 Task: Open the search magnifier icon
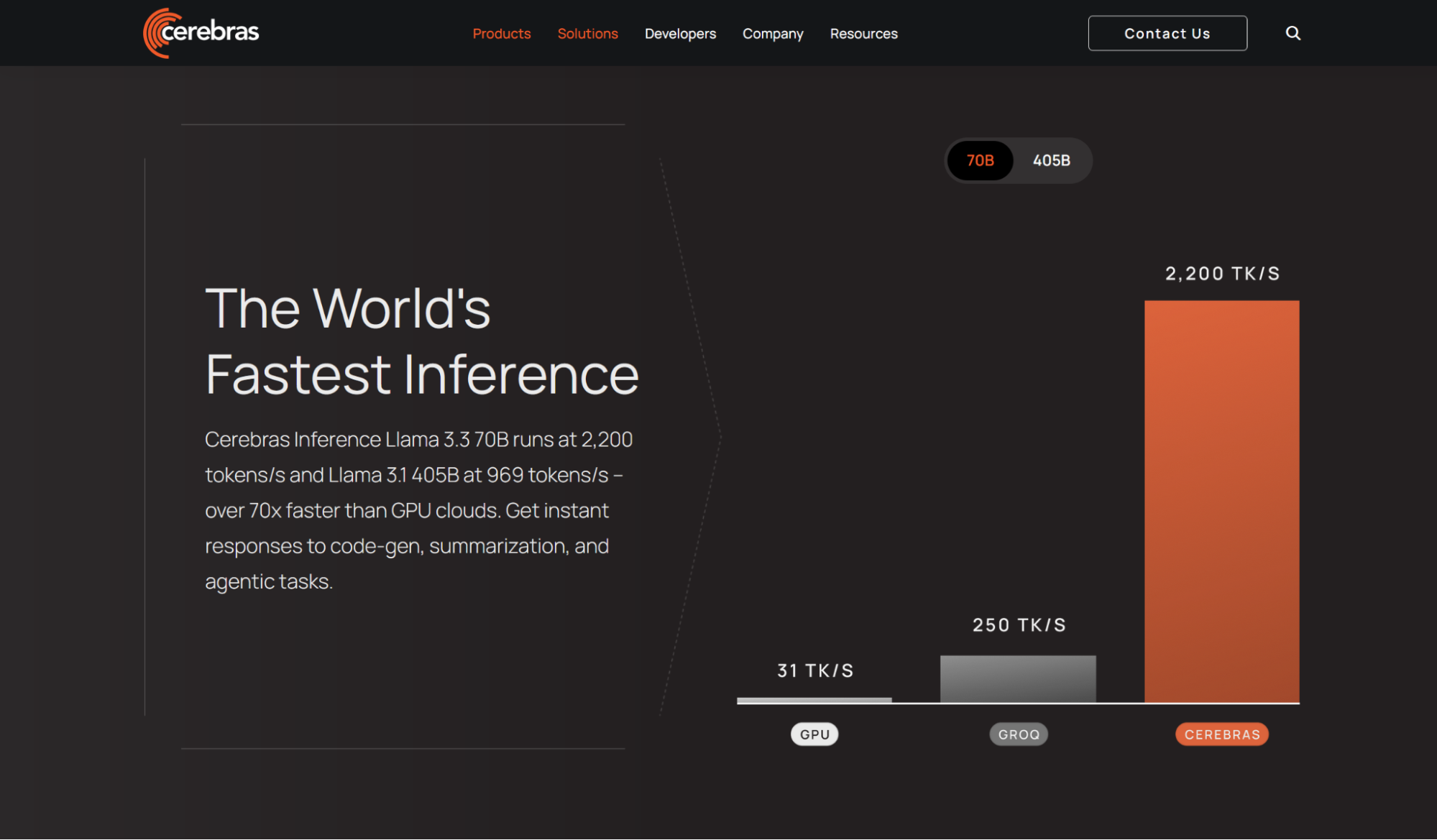point(1293,33)
